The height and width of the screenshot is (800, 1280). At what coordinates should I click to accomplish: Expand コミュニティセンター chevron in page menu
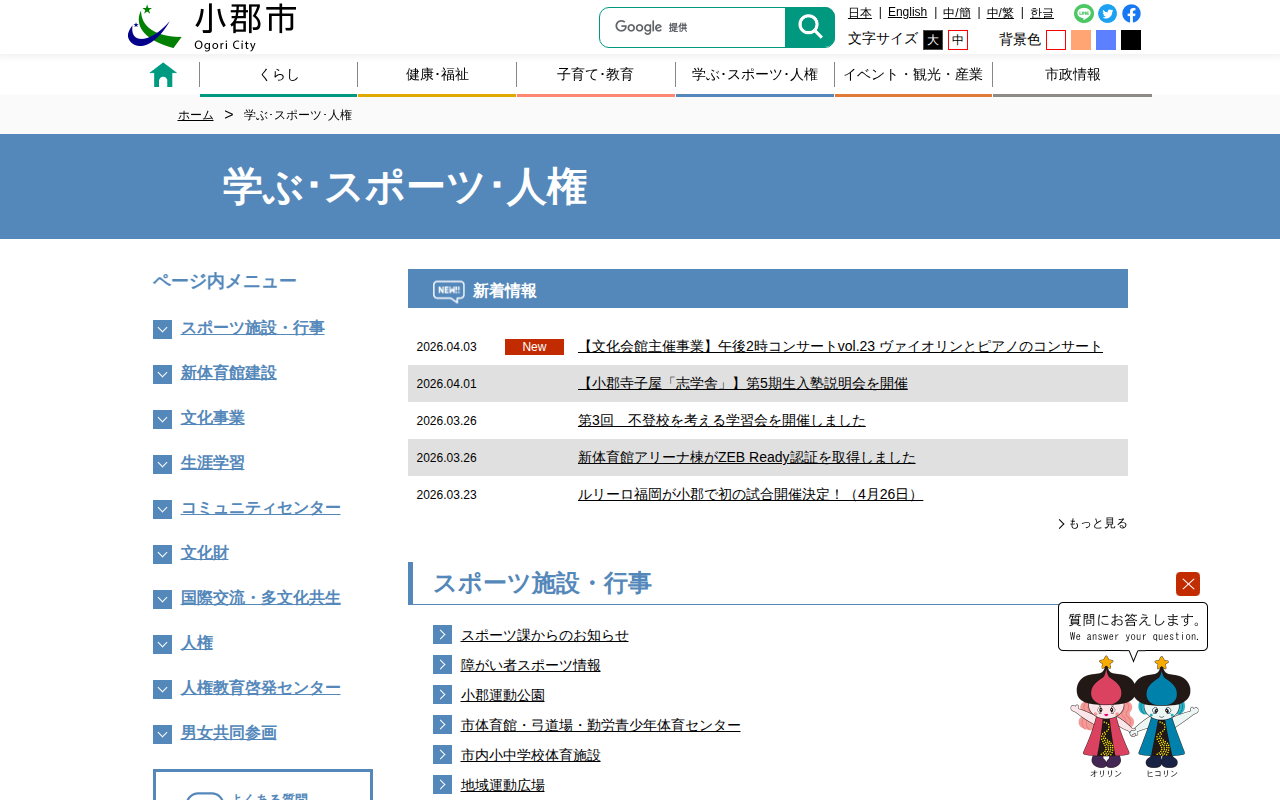pyautogui.click(x=163, y=509)
